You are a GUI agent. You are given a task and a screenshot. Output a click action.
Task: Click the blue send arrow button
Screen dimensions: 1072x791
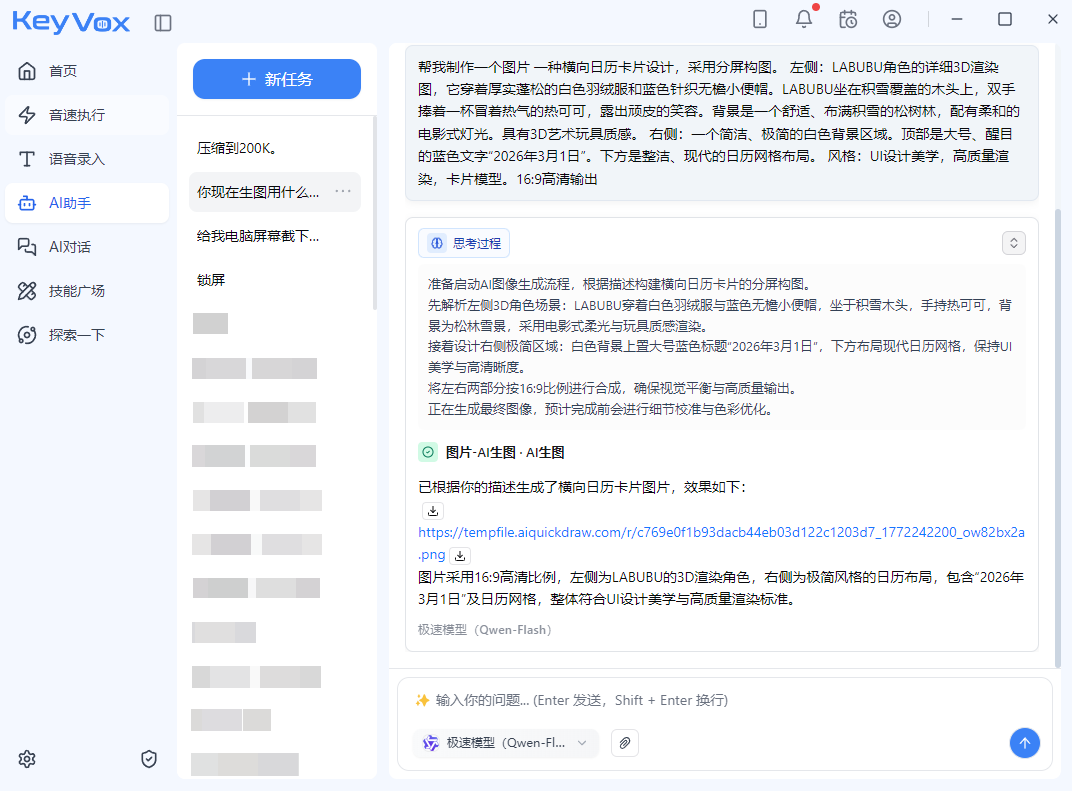tap(1025, 742)
